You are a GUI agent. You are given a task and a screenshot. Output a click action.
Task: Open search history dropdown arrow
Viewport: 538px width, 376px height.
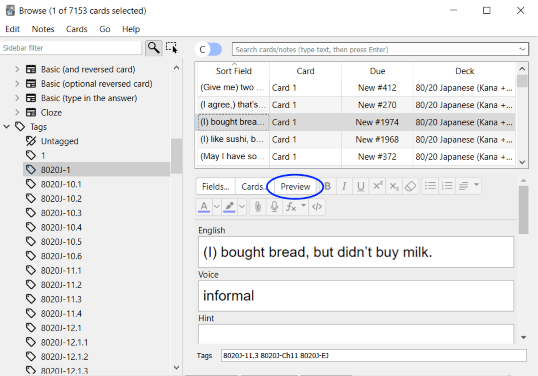click(522, 49)
